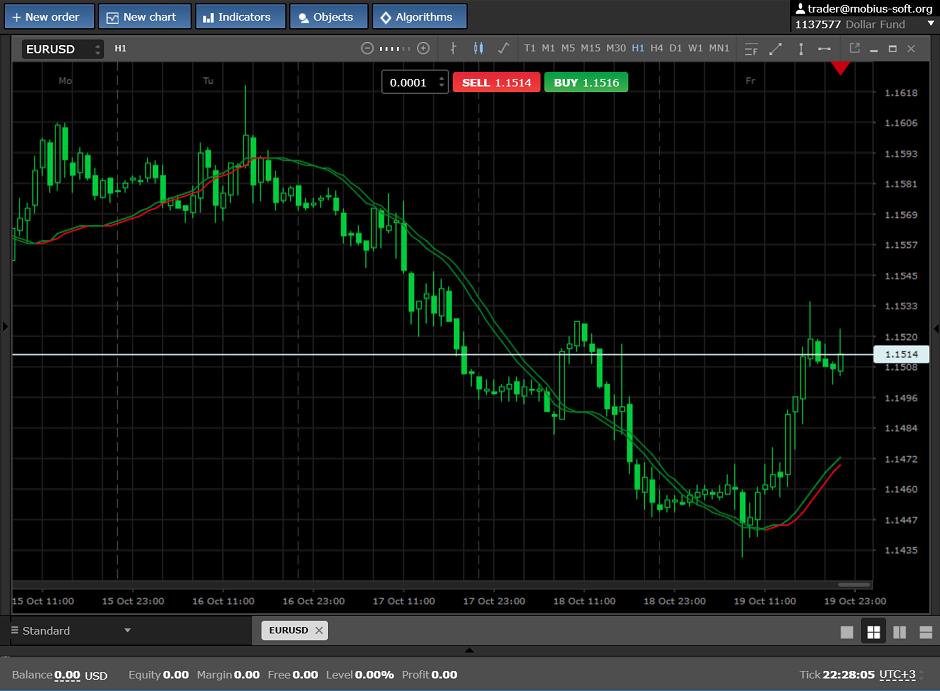Select the M5 timeframe
Screen dimensions: 940x691
[568, 49]
